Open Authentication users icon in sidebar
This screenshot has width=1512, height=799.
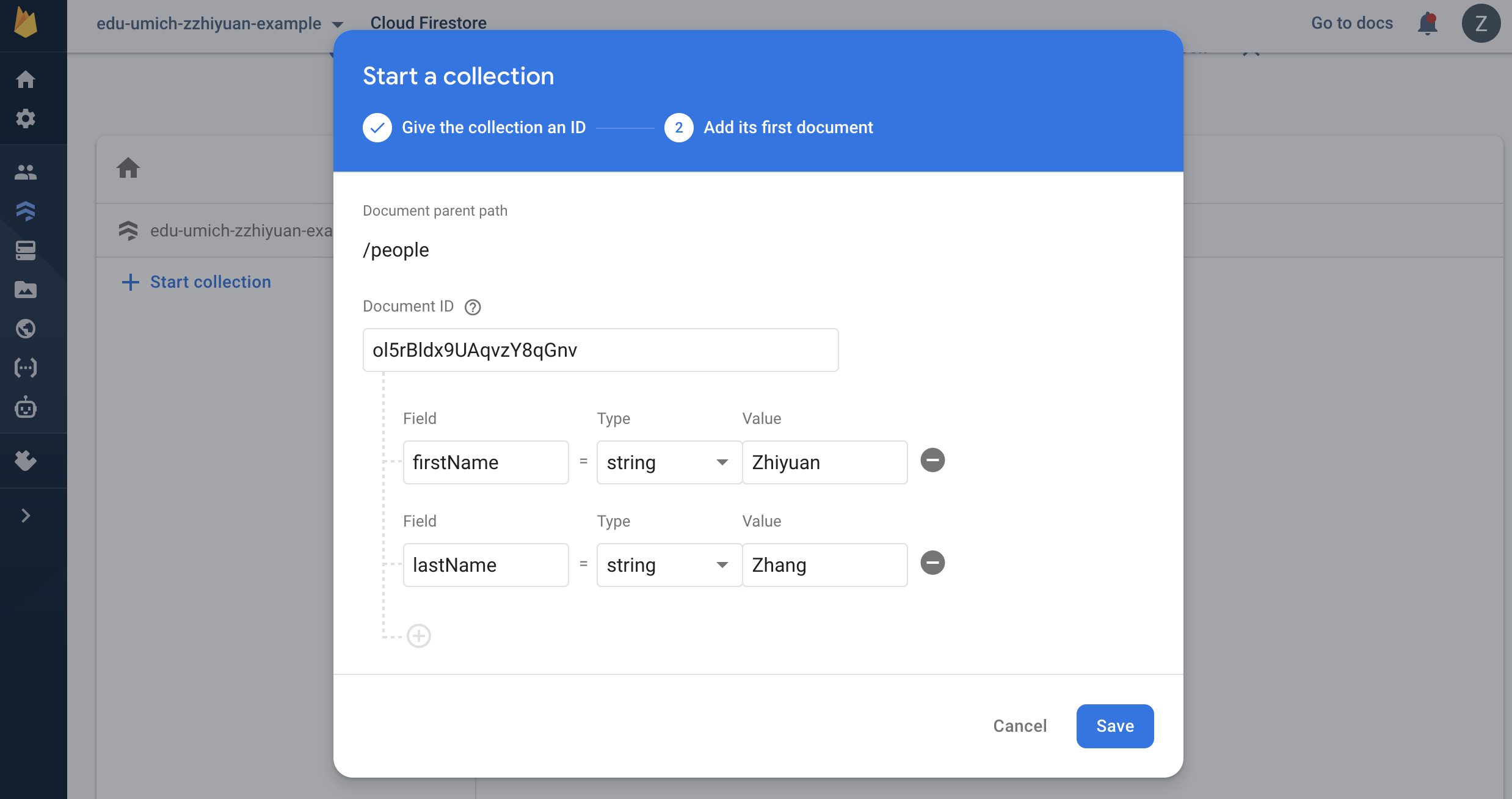(x=26, y=172)
